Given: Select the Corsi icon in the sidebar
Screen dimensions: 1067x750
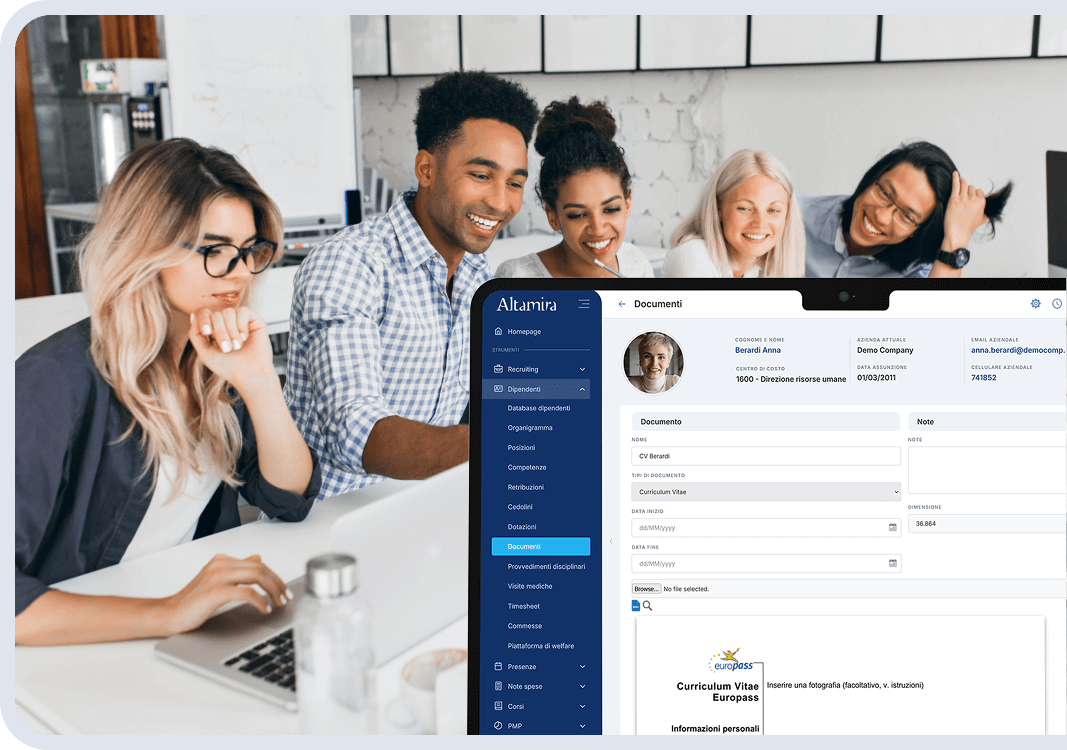Looking at the screenshot, I should click(498, 706).
